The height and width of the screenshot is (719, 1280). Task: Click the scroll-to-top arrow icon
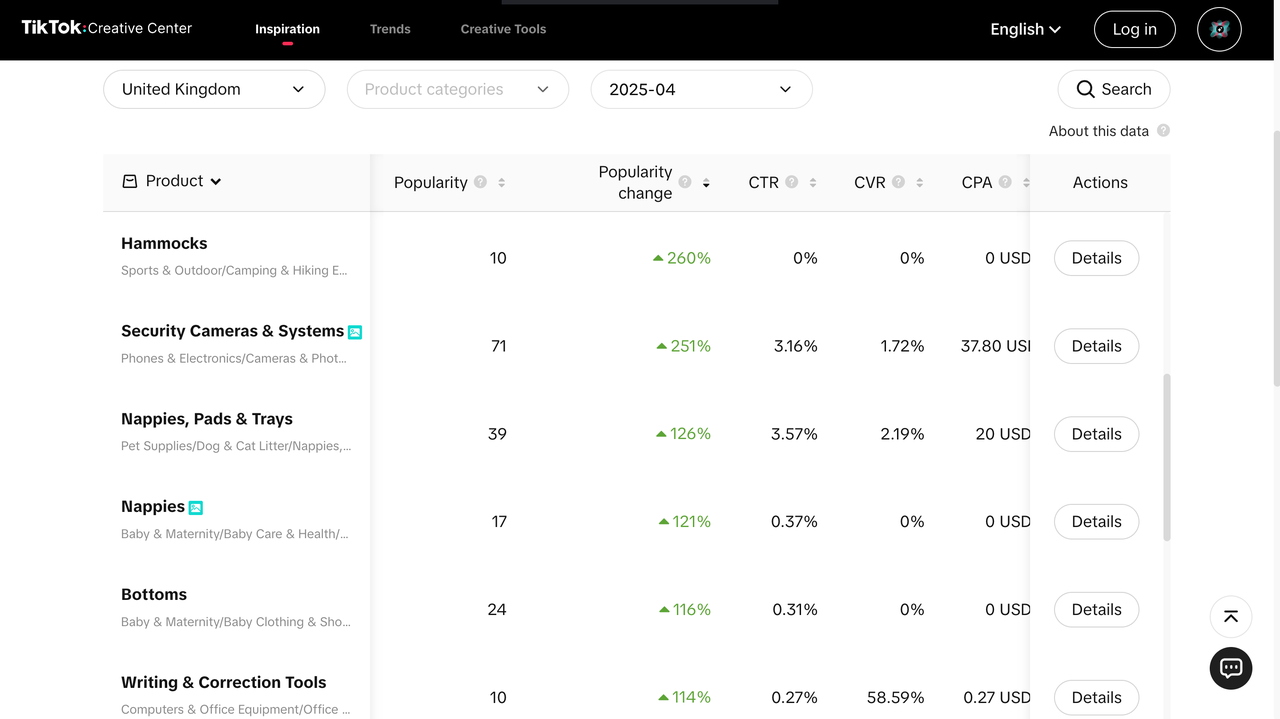(1231, 617)
